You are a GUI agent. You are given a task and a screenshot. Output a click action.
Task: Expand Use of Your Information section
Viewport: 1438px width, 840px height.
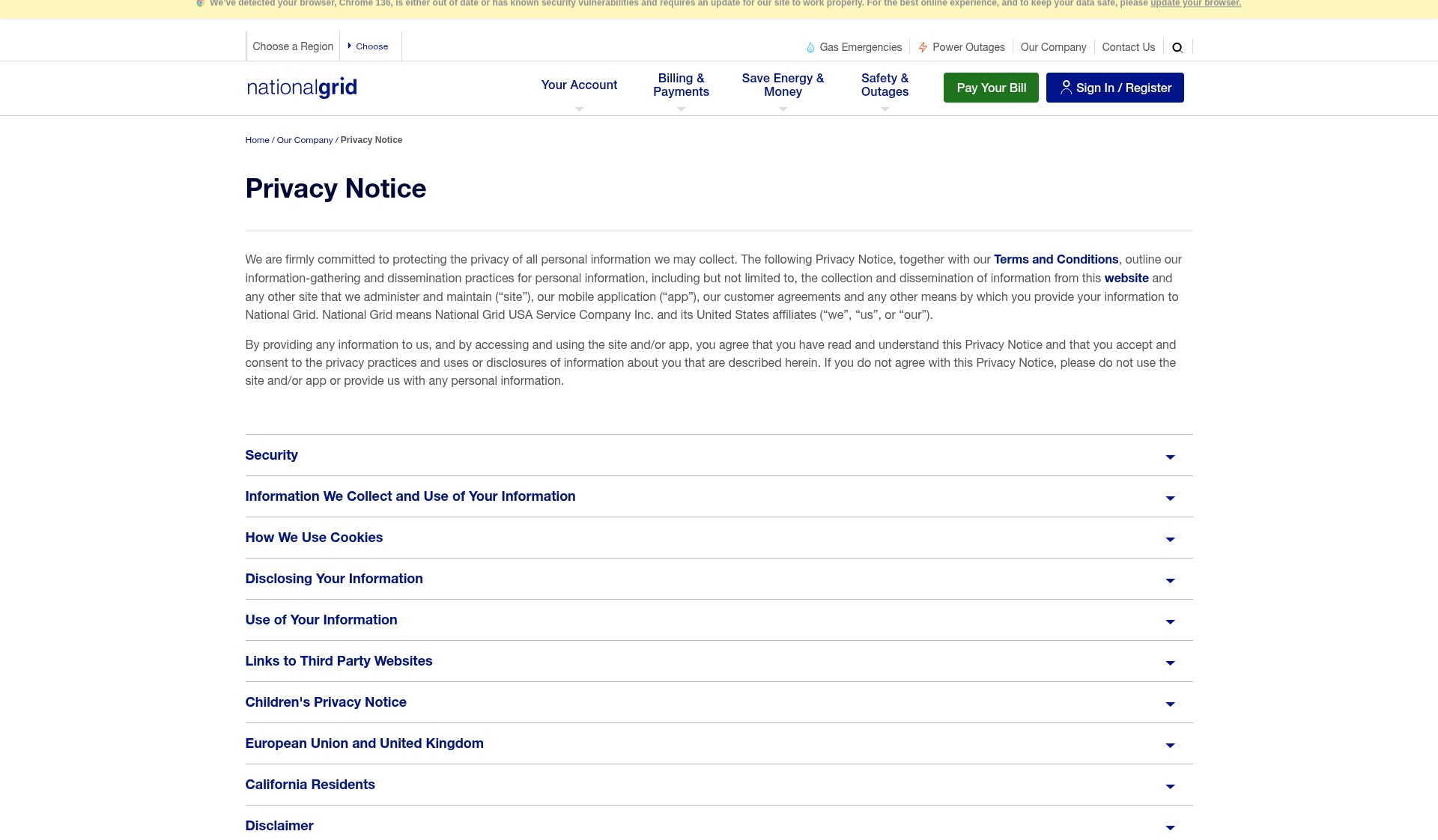[x=719, y=620]
